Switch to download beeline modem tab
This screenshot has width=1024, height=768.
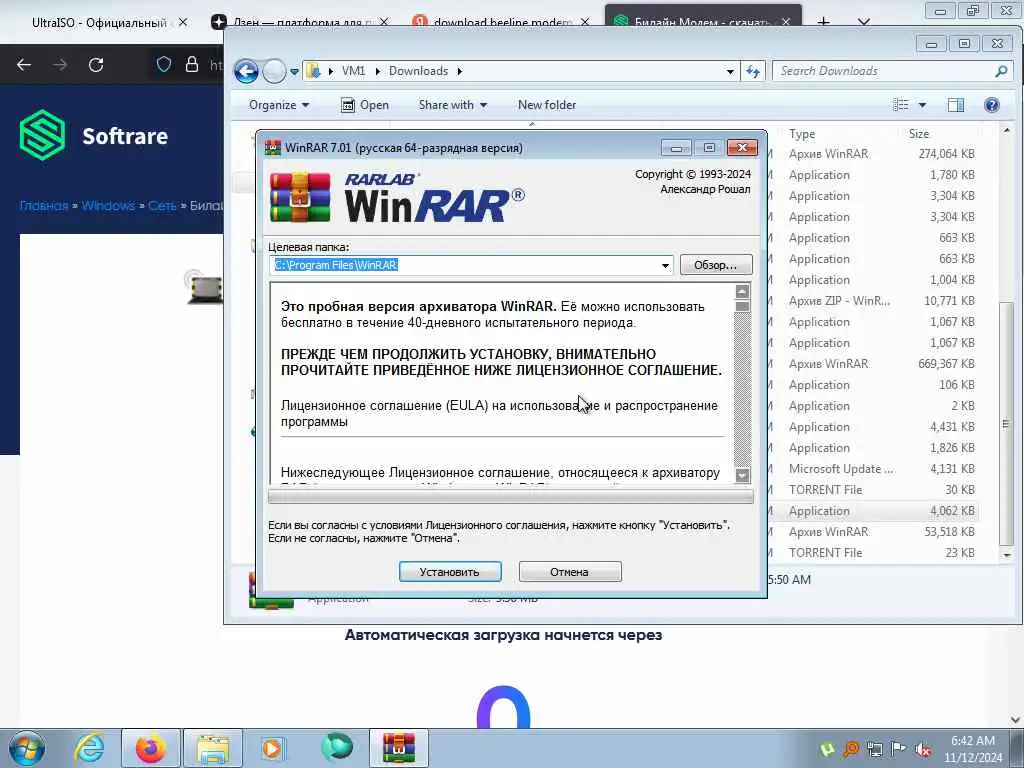point(500,22)
